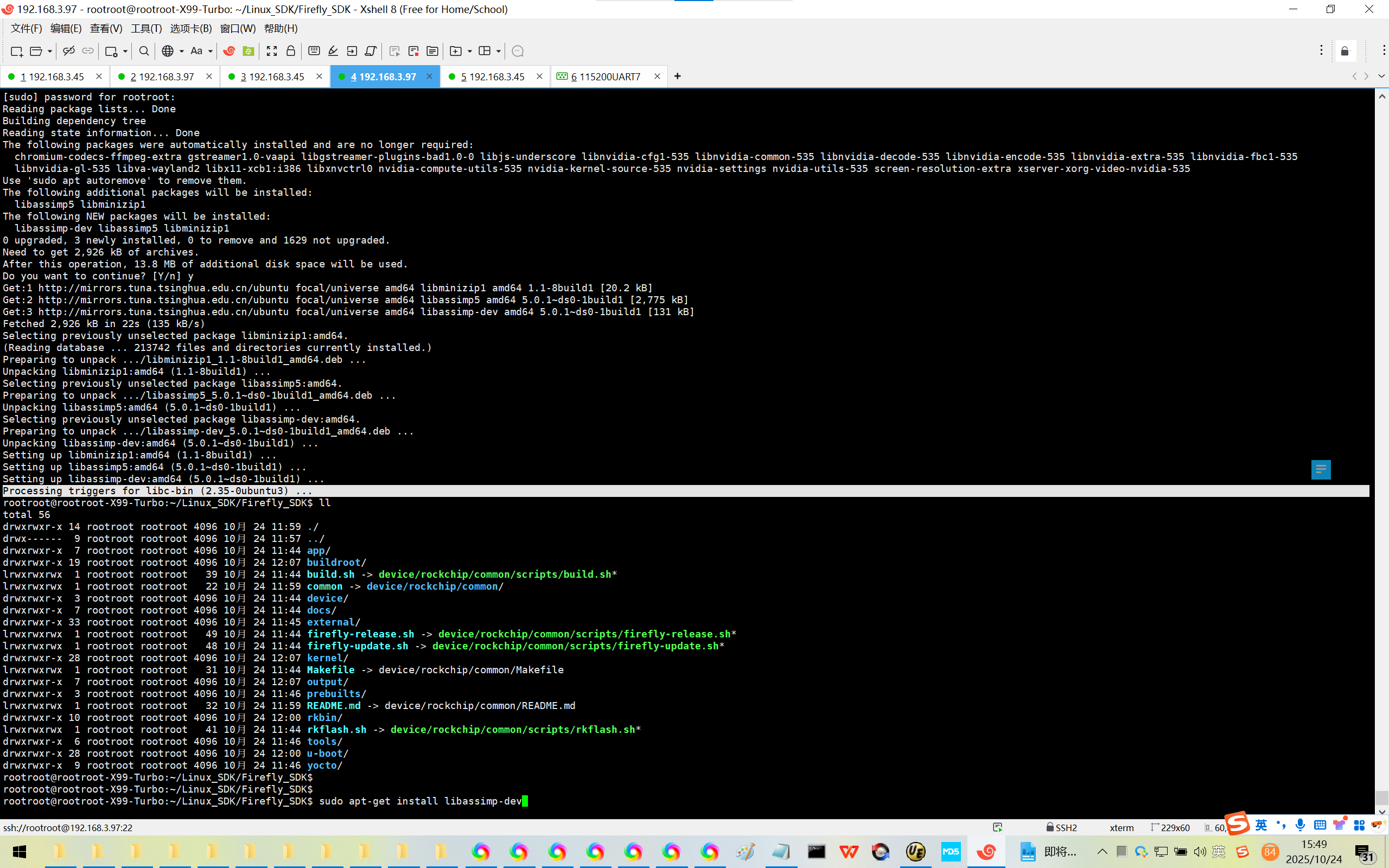Image resolution: width=1389 pixels, height=868 pixels.
Task: Click the terminal vertical scrollbar thumb
Action: 1381,797
